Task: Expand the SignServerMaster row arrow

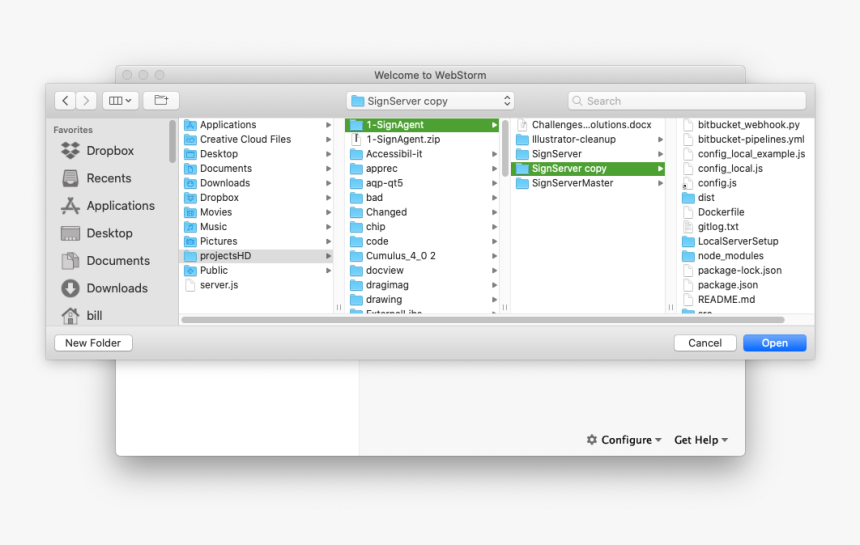Action: [x=660, y=183]
